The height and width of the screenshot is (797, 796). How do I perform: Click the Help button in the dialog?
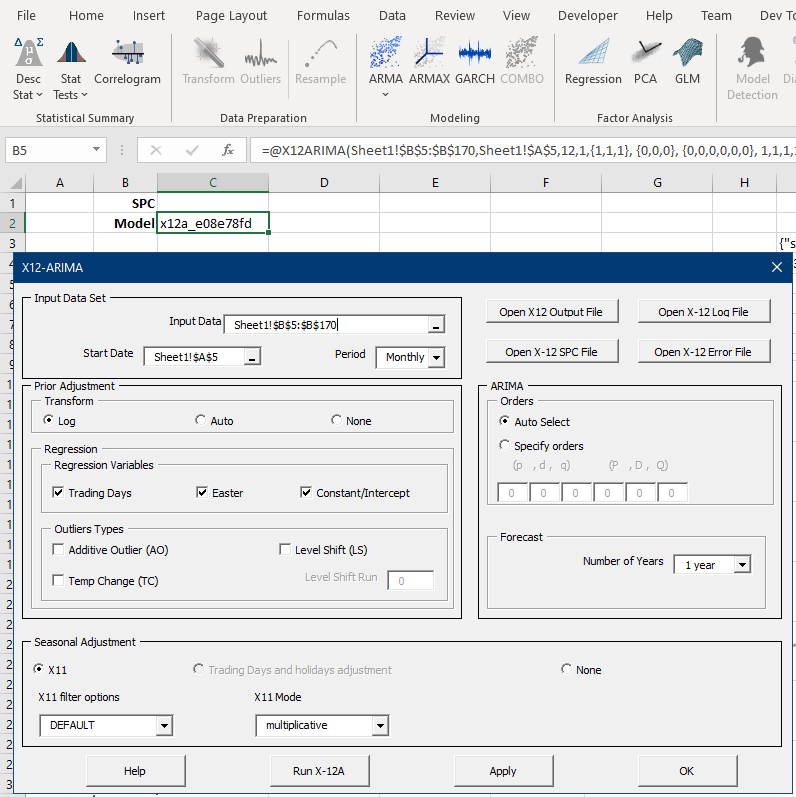coord(135,771)
